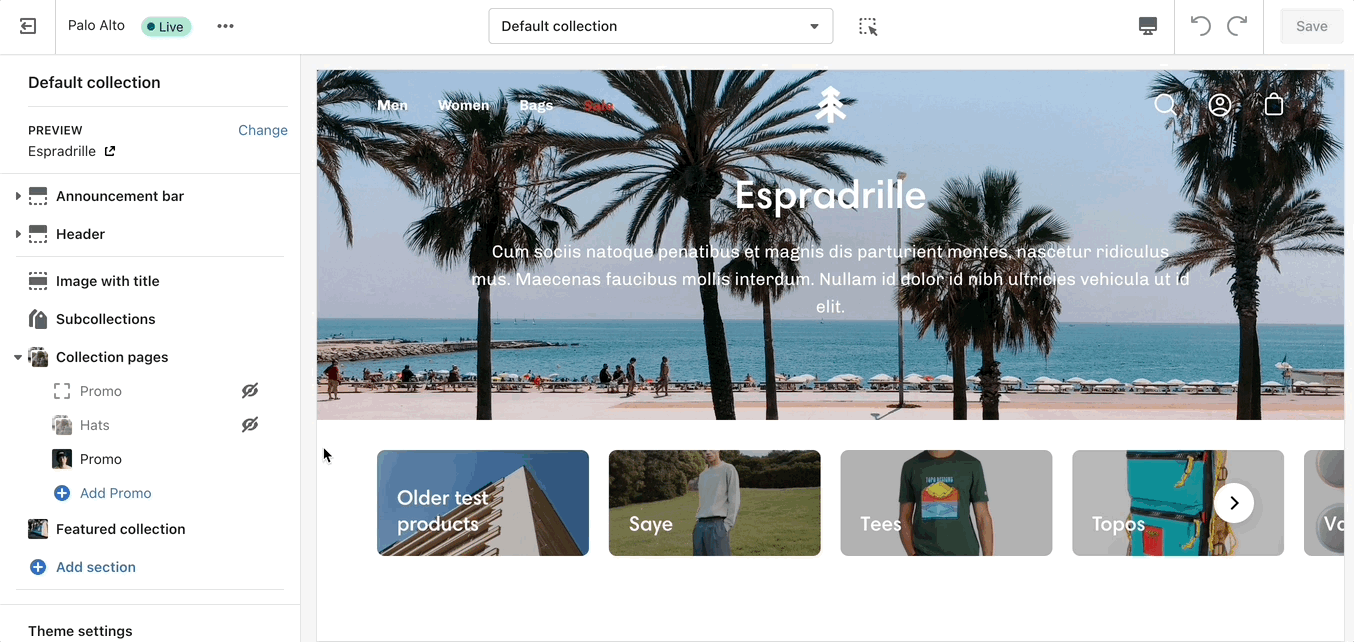Open the store search icon in preview

click(x=1165, y=105)
